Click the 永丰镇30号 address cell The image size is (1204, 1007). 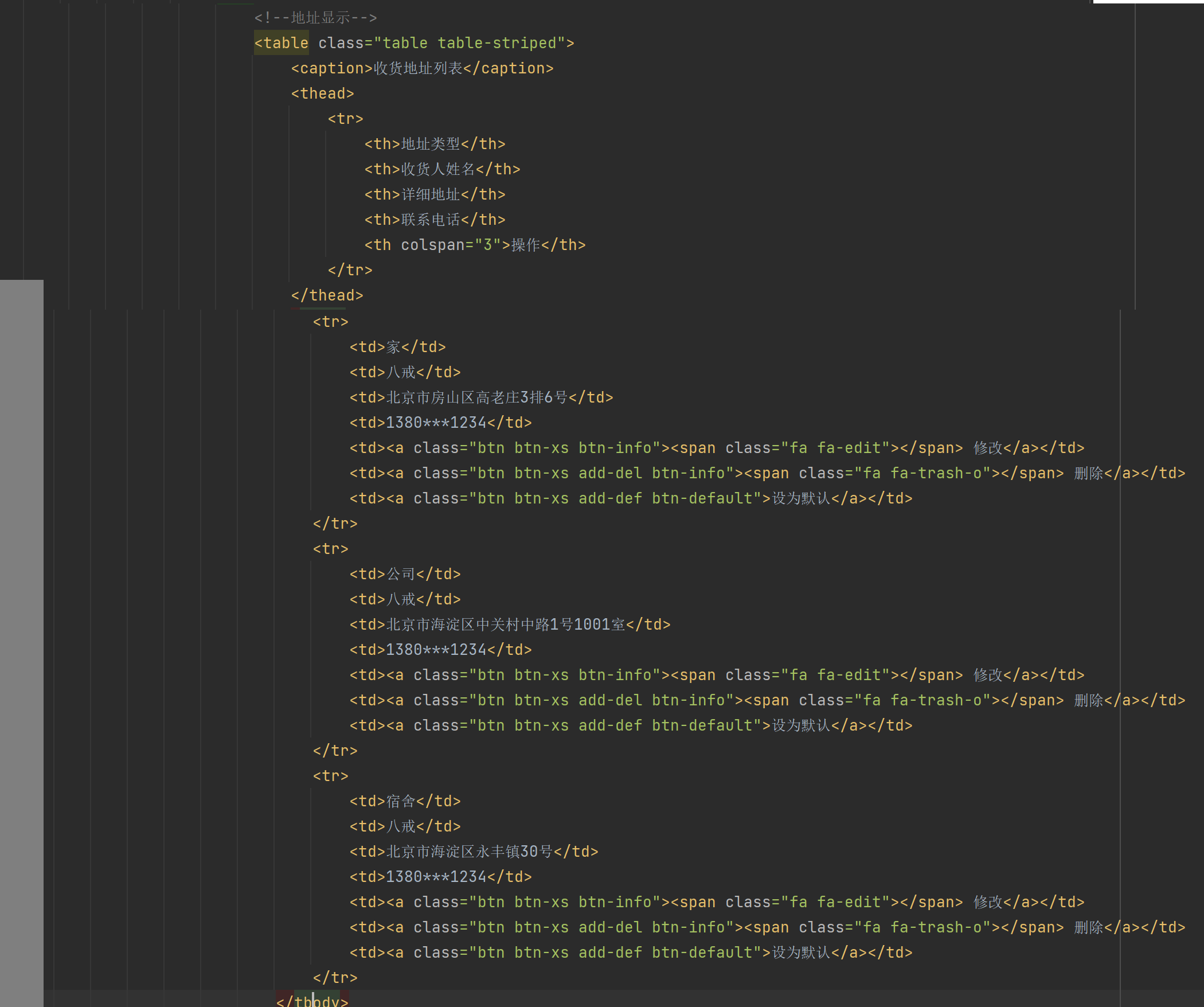tap(474, 852)
